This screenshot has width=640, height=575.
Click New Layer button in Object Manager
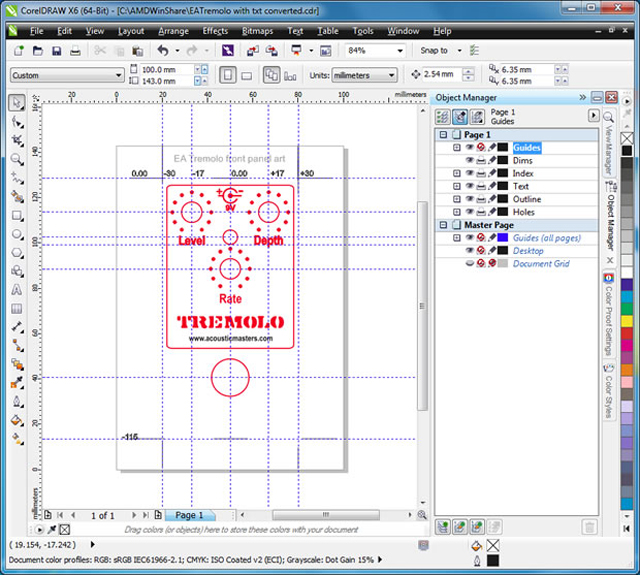click(443, 527)
